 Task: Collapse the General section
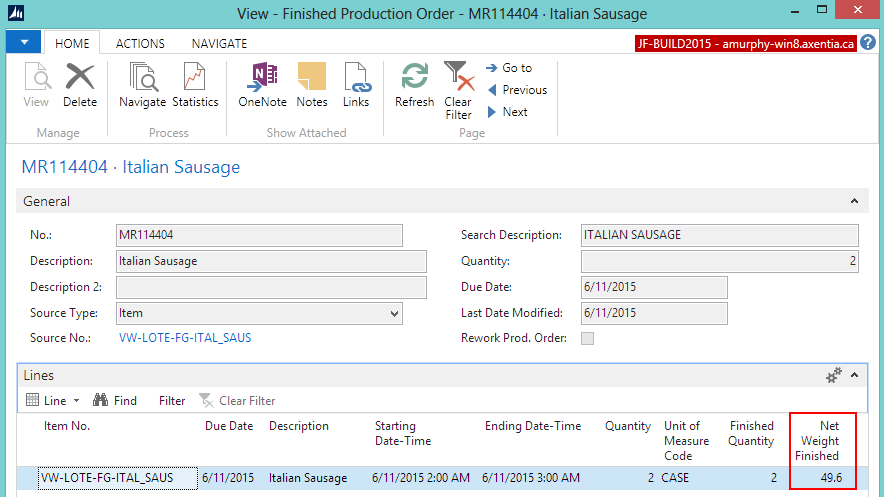pos(853,202)
